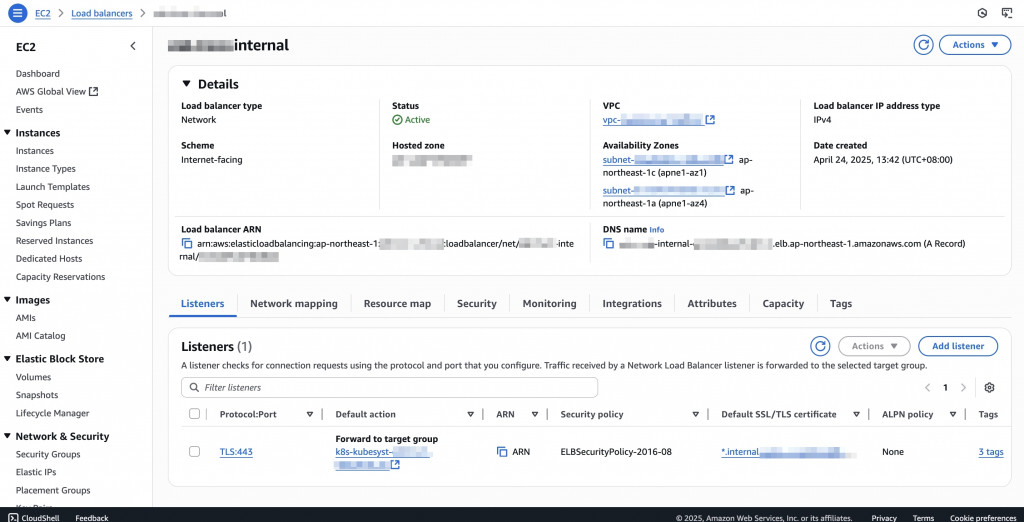Select the TLS:443 listener checkbox
The image size is (1024, 522).
coord(194,451)
